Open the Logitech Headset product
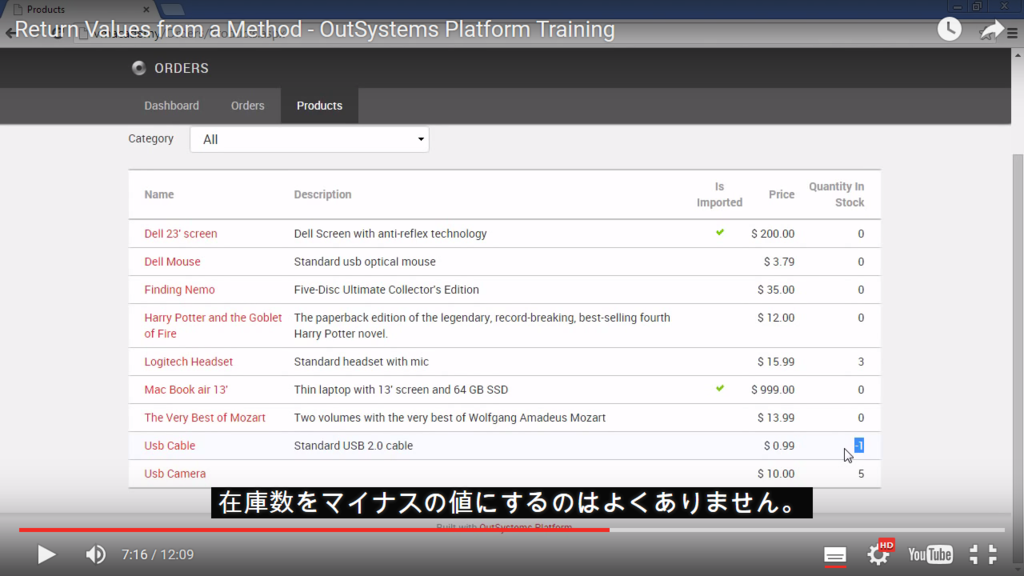Image resolution: width=1024 pixels, height=576 pixels. 188,362
